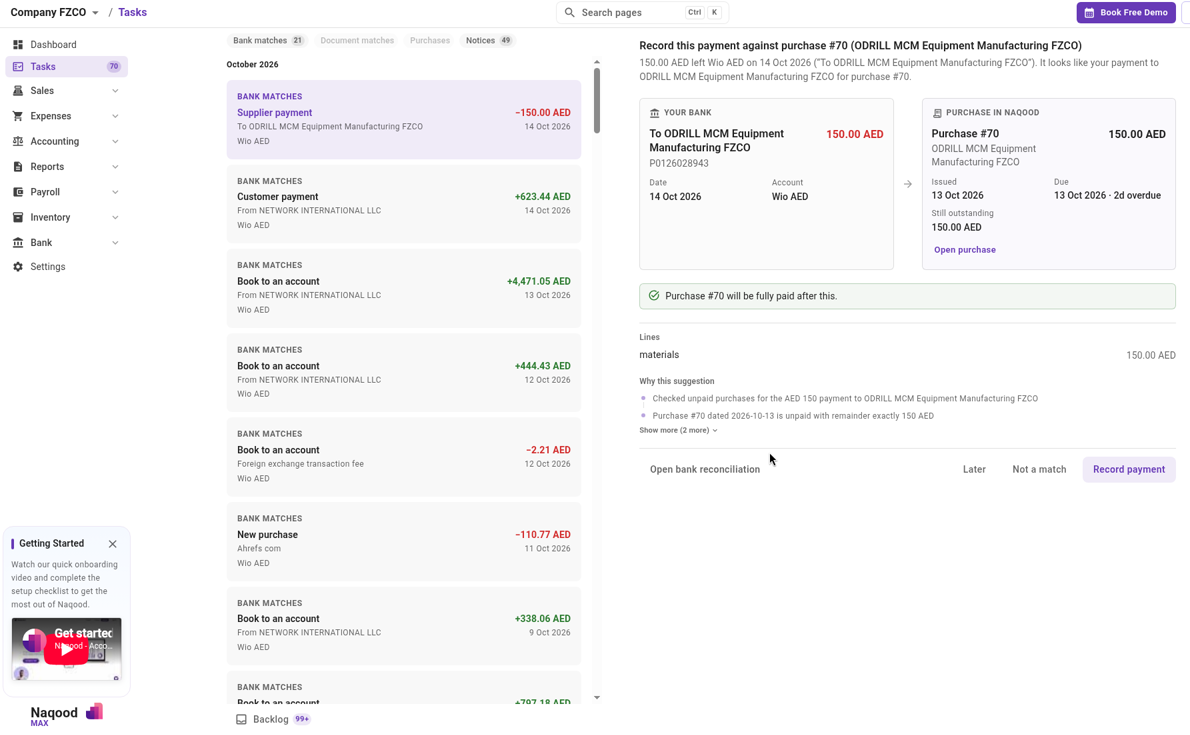
Task: Click the Settings gear icon
Action: [18, 267]
